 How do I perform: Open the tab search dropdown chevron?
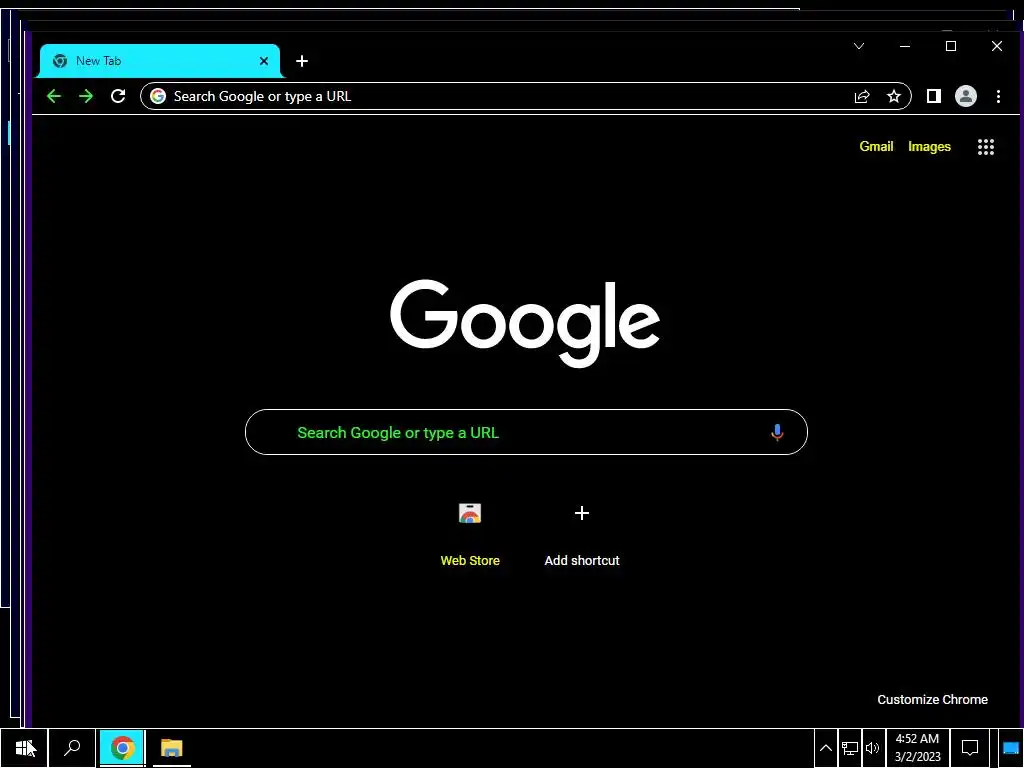pos(859,46)
